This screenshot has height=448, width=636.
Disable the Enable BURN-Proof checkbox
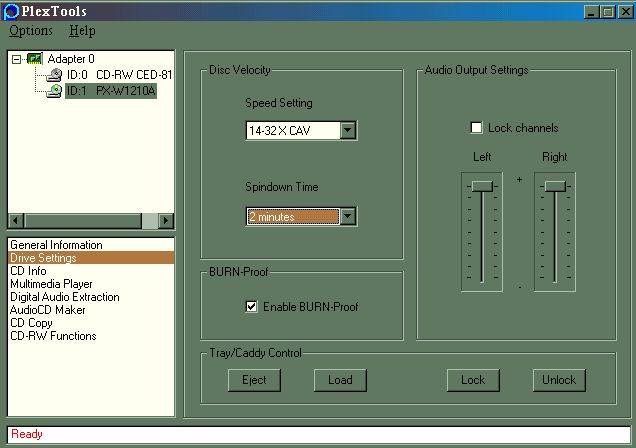click(x=251, y=307)
